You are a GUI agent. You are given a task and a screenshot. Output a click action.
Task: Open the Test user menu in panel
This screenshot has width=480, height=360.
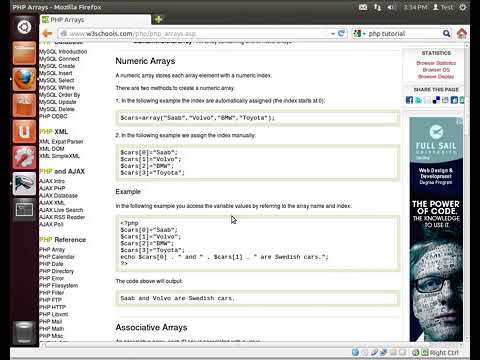coord(443,7)
